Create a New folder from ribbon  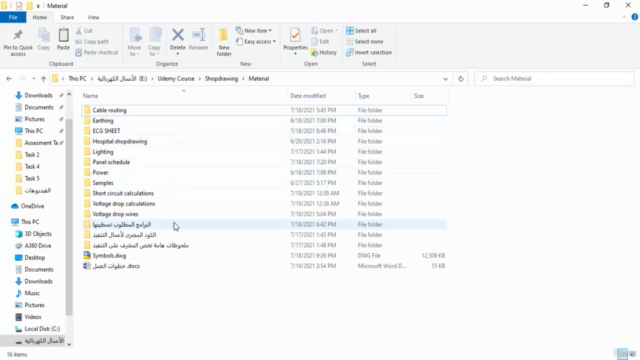pos(224,42)
